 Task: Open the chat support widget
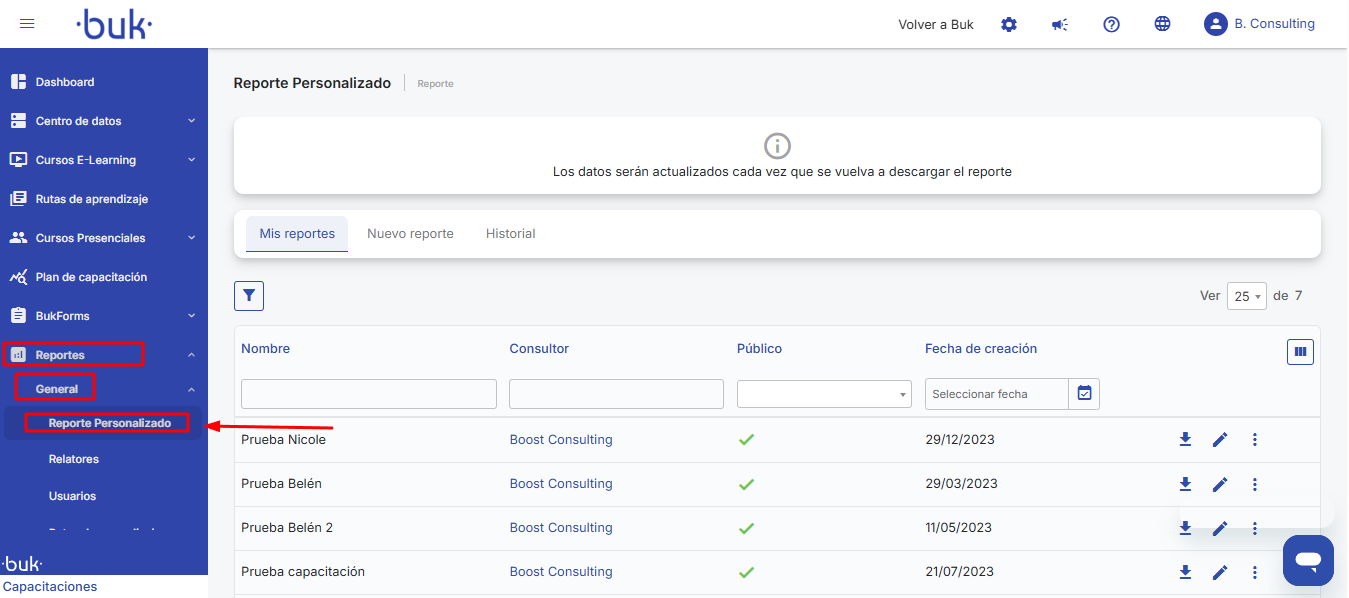tap(1308, 560)
